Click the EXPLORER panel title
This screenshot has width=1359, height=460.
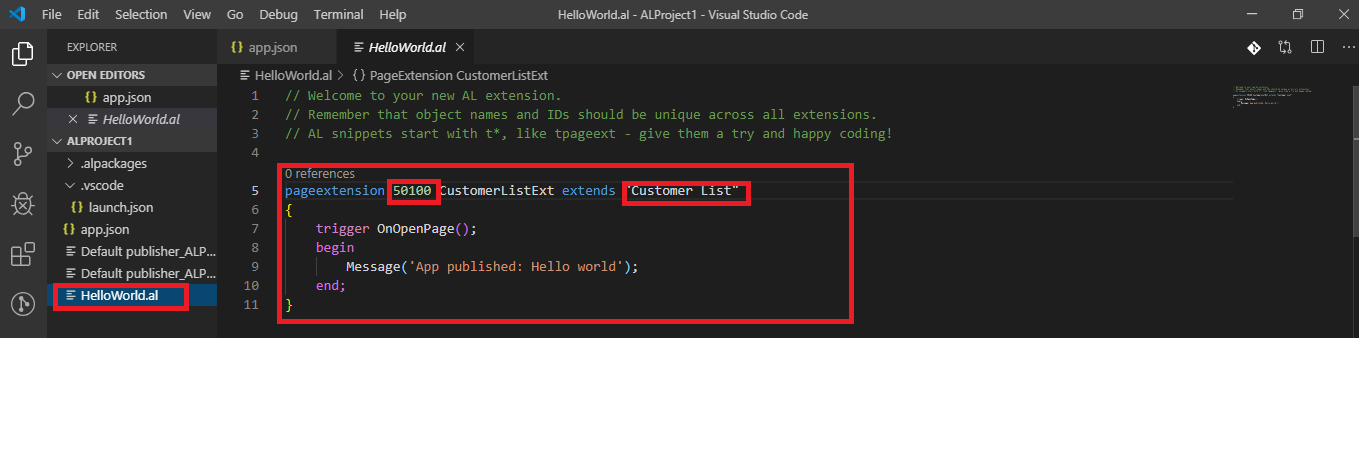92,47
